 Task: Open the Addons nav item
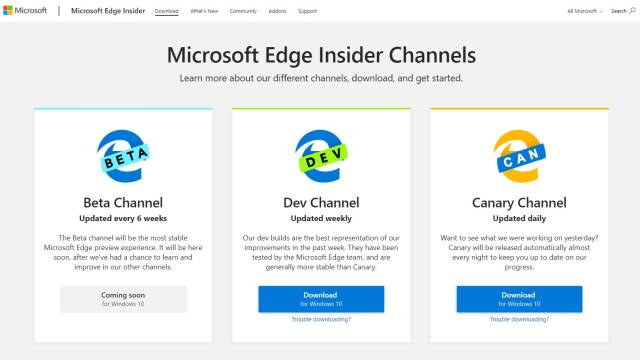tap(277, 11)
